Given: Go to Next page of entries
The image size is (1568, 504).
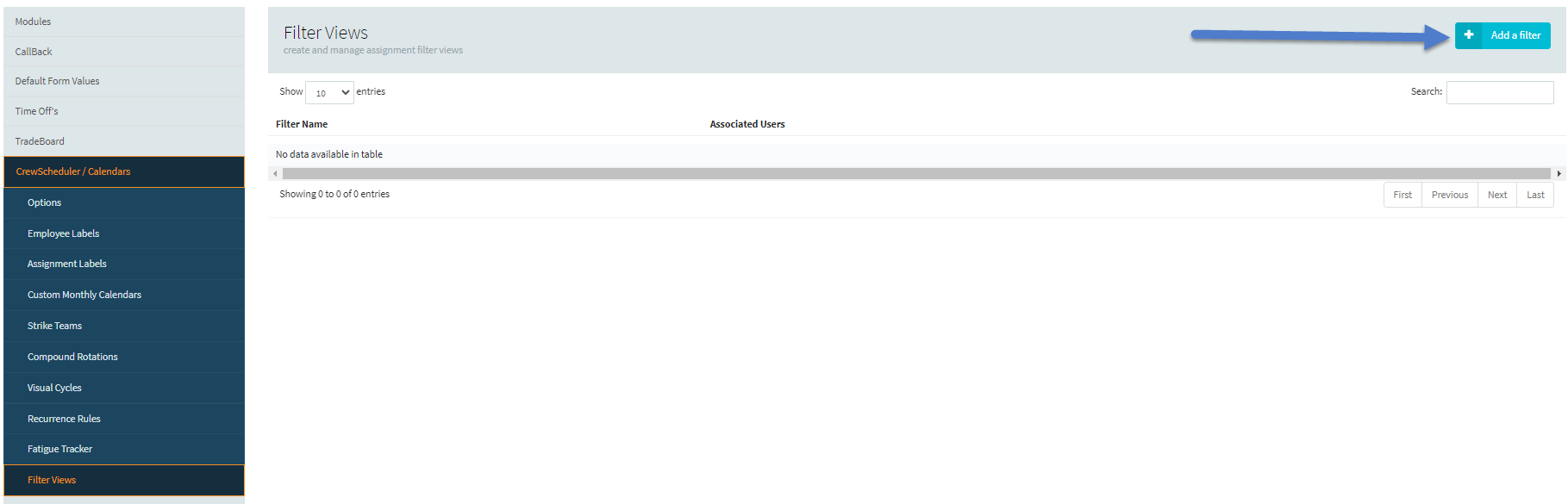Looking at the screenshot, I should (x=1497, y=195).
